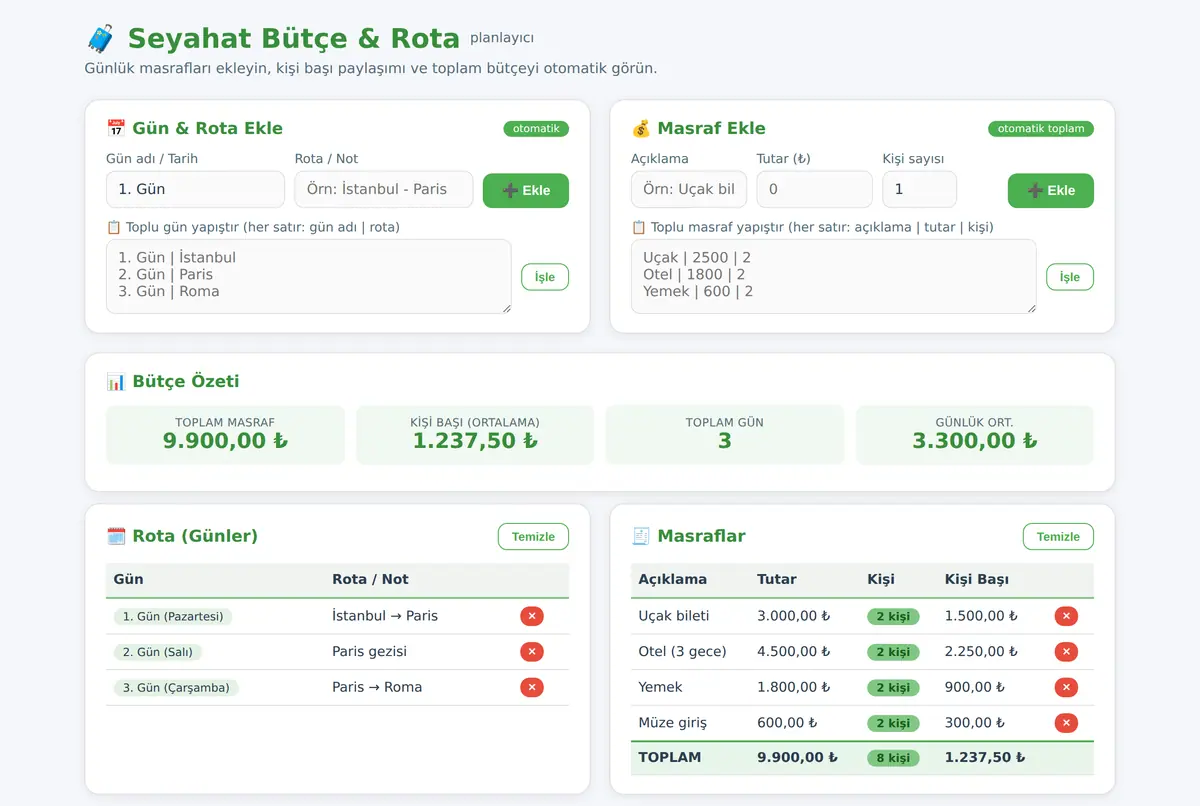
Task: Remove the Müze giriş expense
Action: point(1066,723)
